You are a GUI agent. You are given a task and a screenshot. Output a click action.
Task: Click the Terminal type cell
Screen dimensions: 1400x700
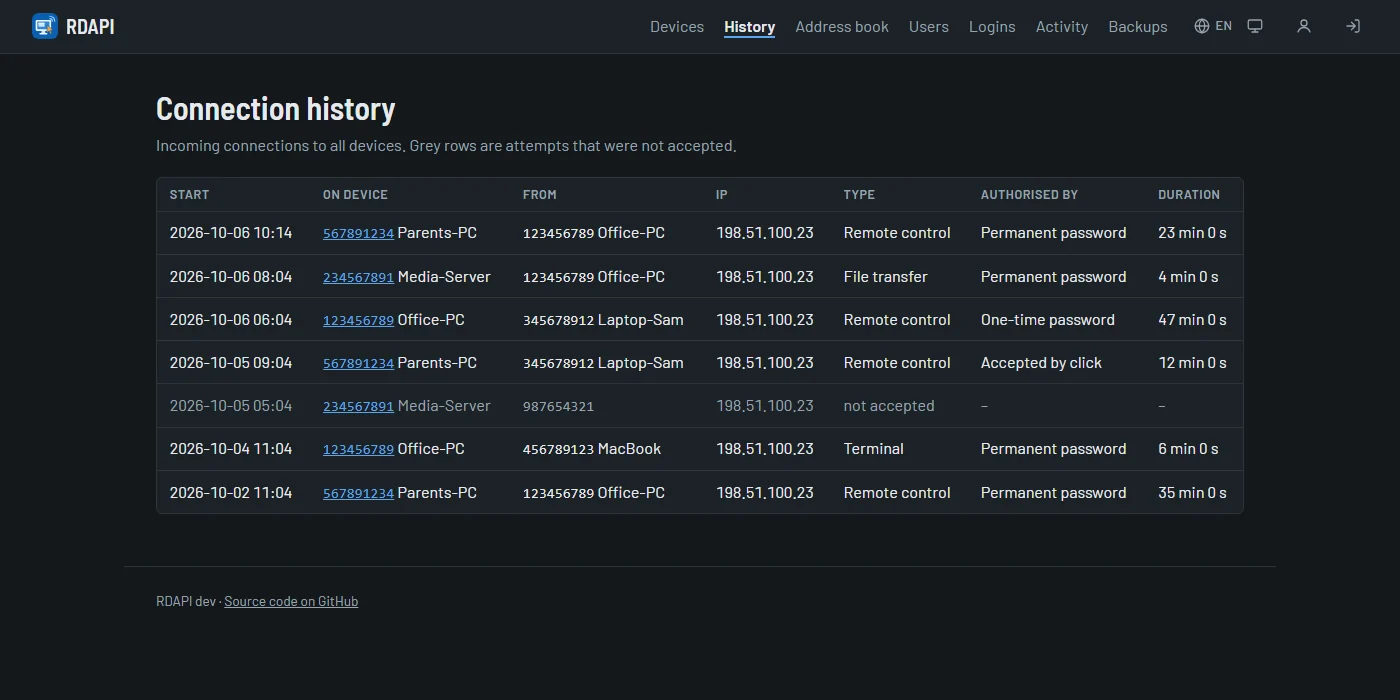coord(874,449)
